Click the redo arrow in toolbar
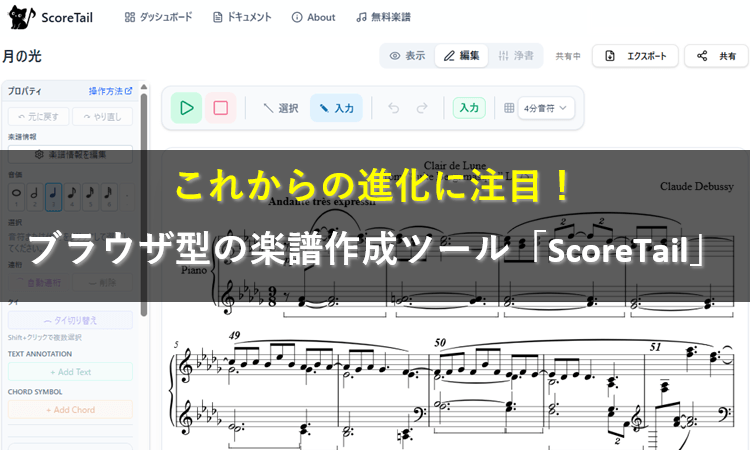This screenshot has height=450, width=750. coord(422,108)
